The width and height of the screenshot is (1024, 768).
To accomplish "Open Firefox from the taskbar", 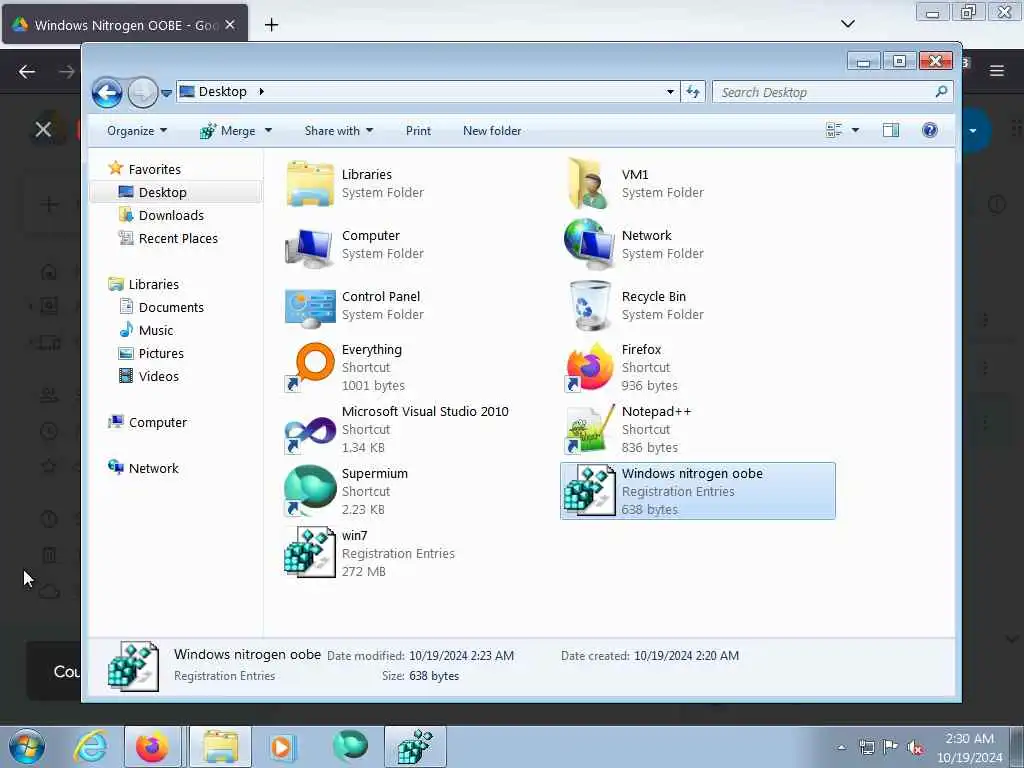I will (152, 747).
